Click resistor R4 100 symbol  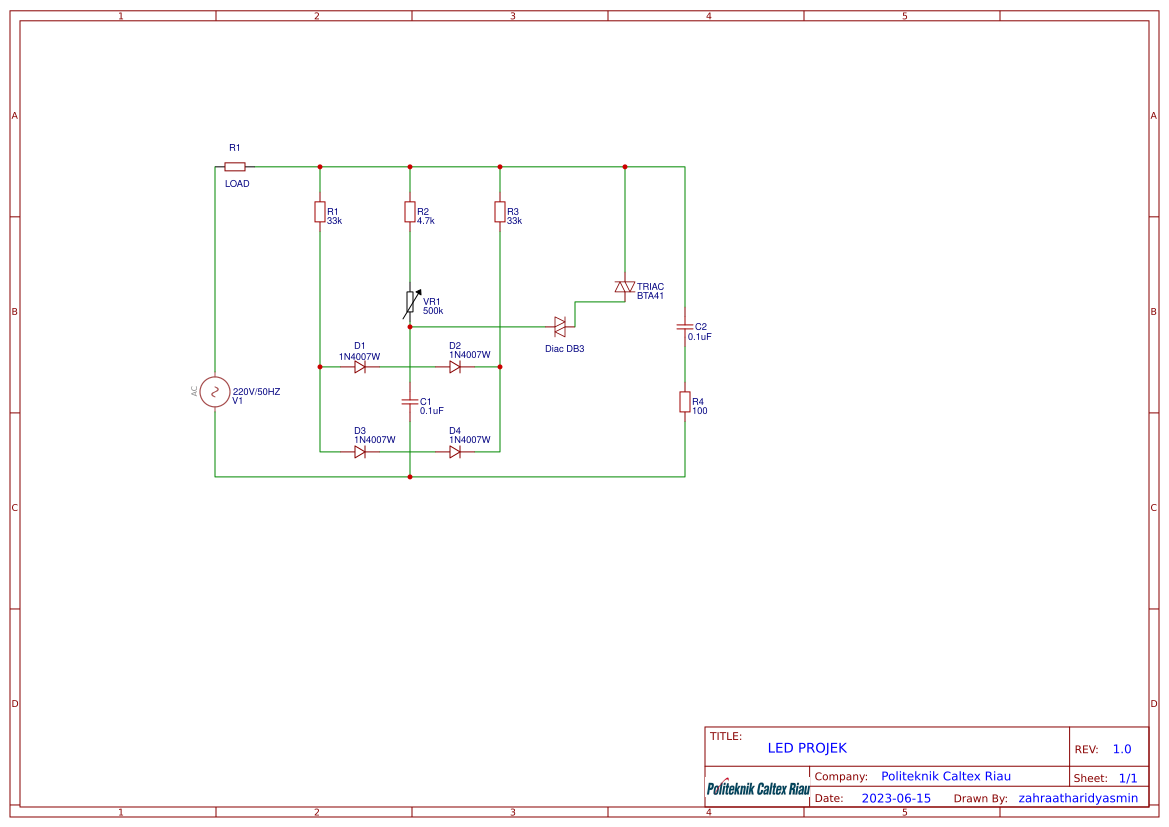click(x=684, y=402)
